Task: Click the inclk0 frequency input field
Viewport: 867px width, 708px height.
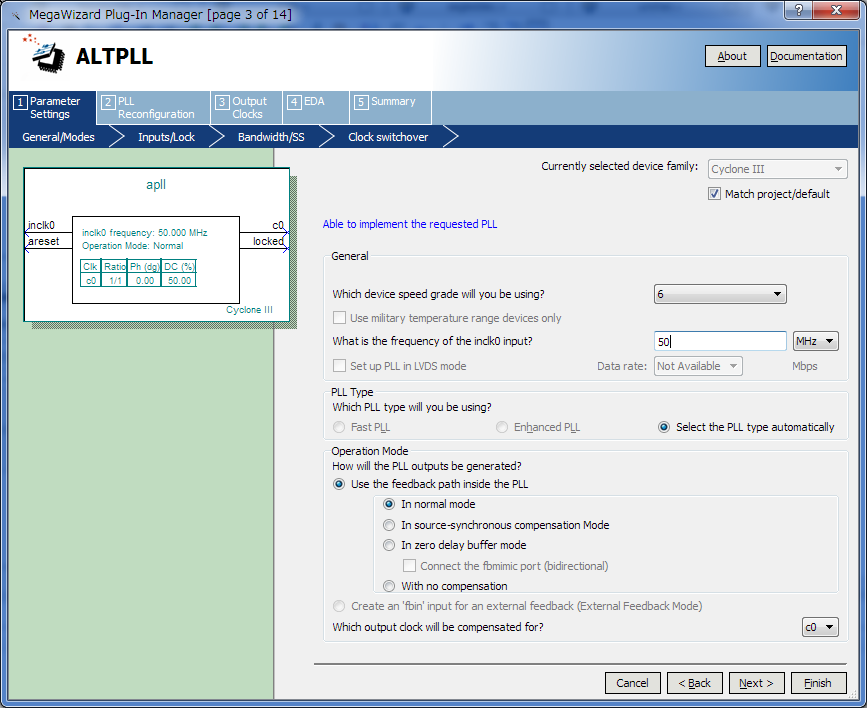Action: 720,341
